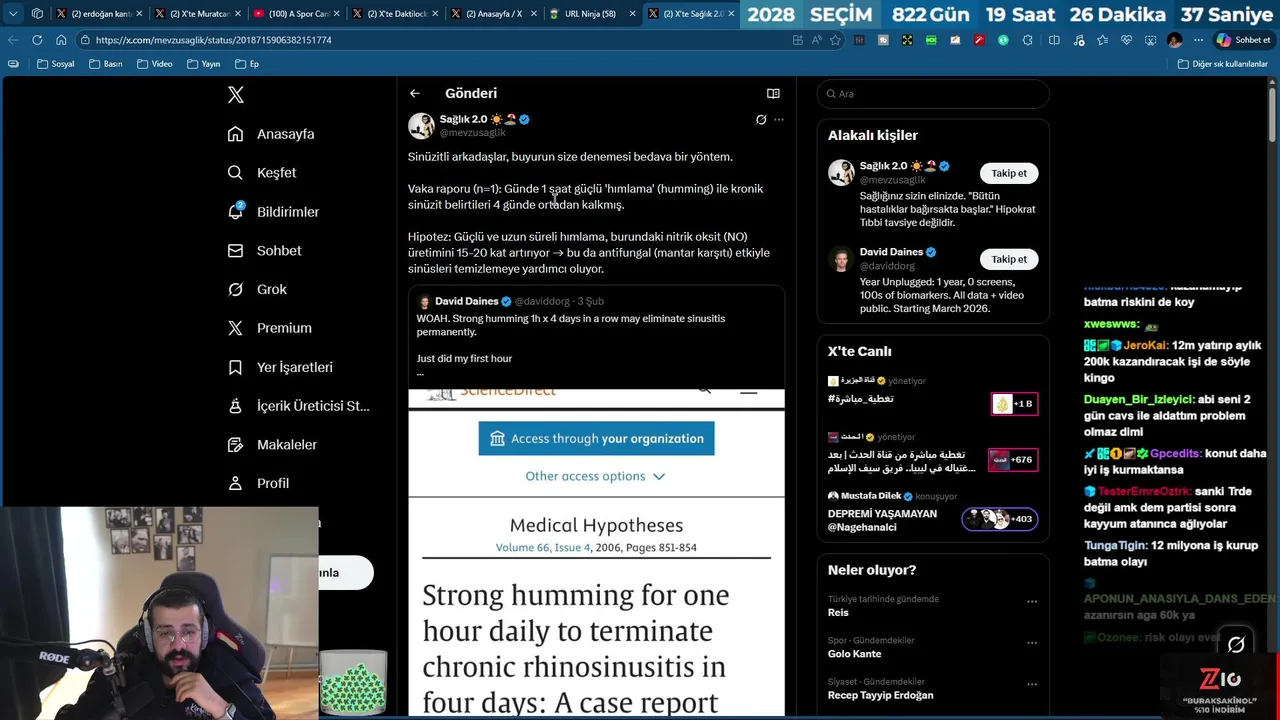Open the browser tab list dropdown
This screenshot has height=720, width=1280.
pos(13,14)
